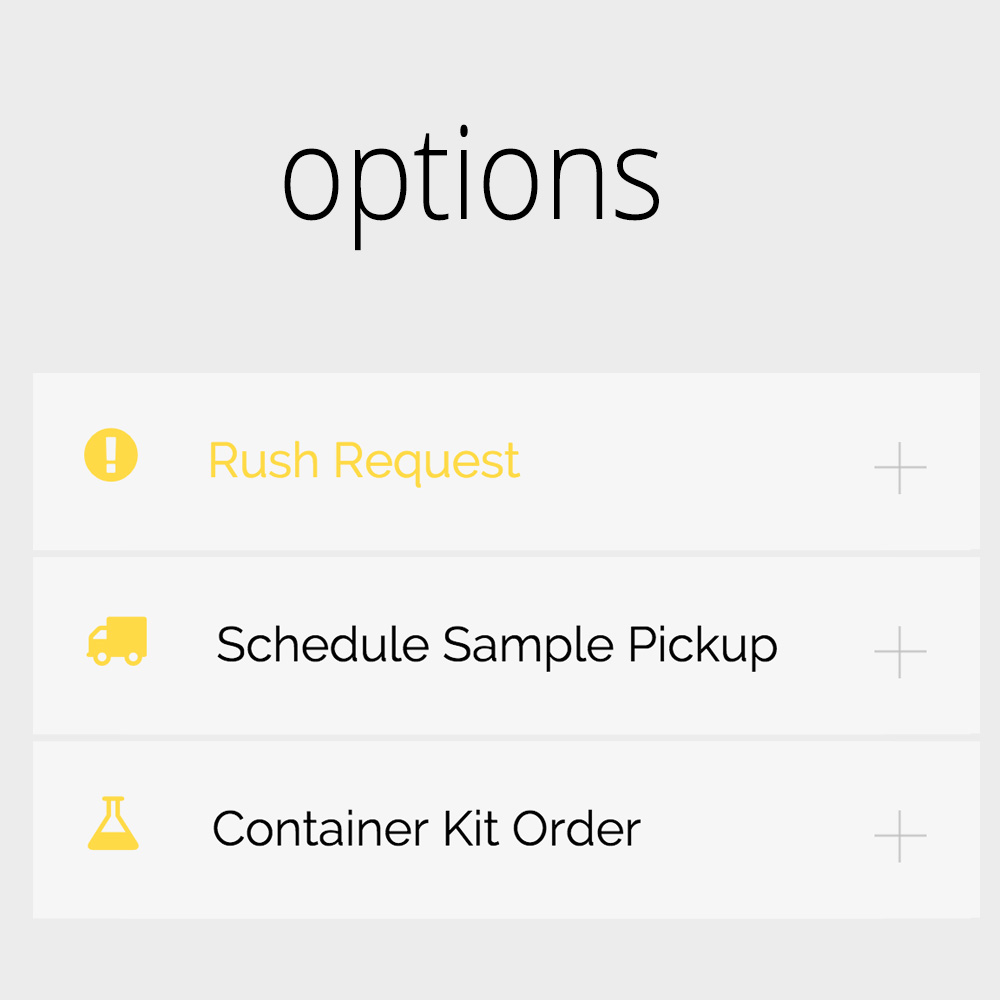Click the words 'Kit Order' in the list
Viewport: 1000px width, 1000px height.
tap(541, 829)
